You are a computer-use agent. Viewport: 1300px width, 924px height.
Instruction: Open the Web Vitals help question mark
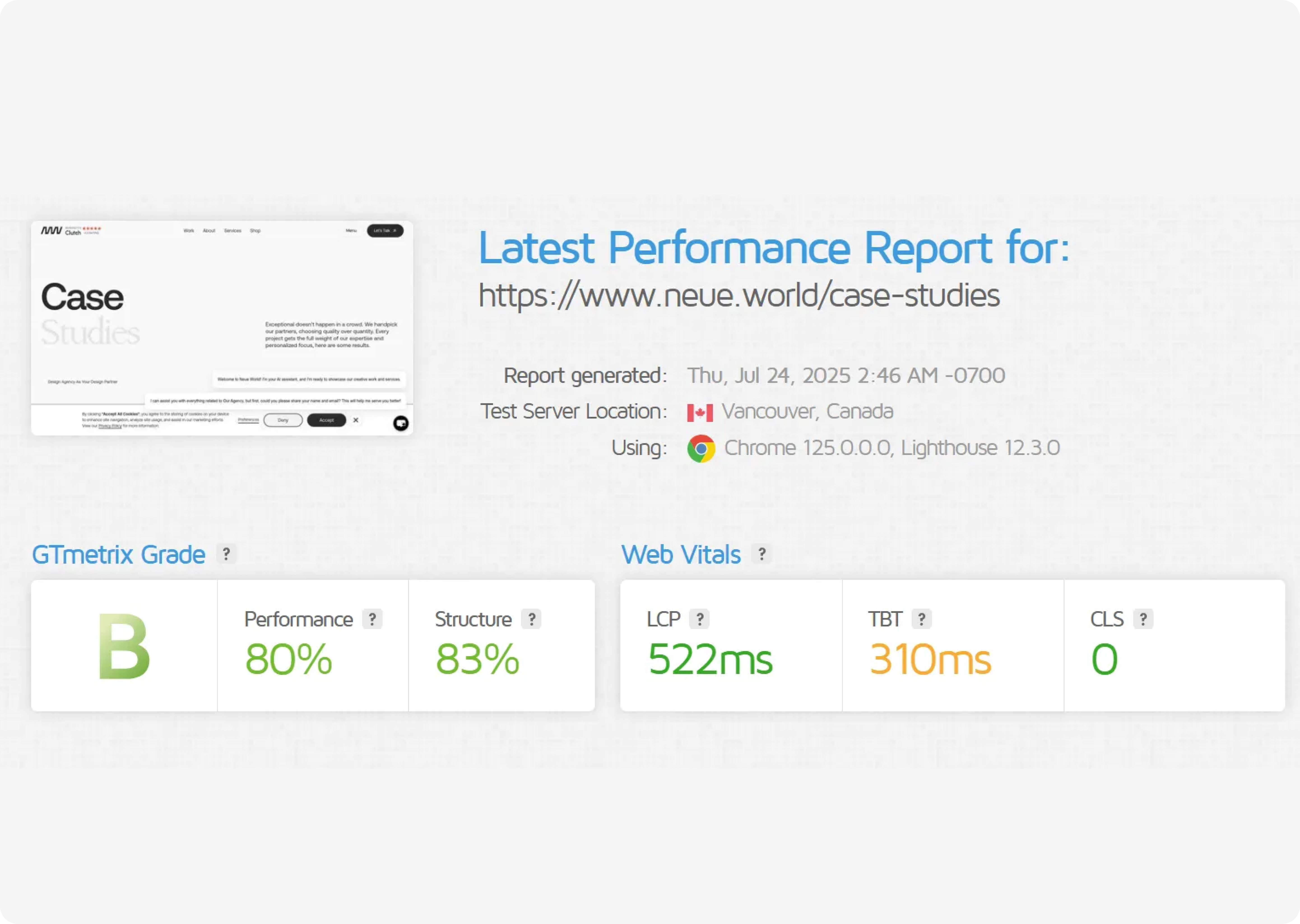pyautogui.click(x=761, y=554)
